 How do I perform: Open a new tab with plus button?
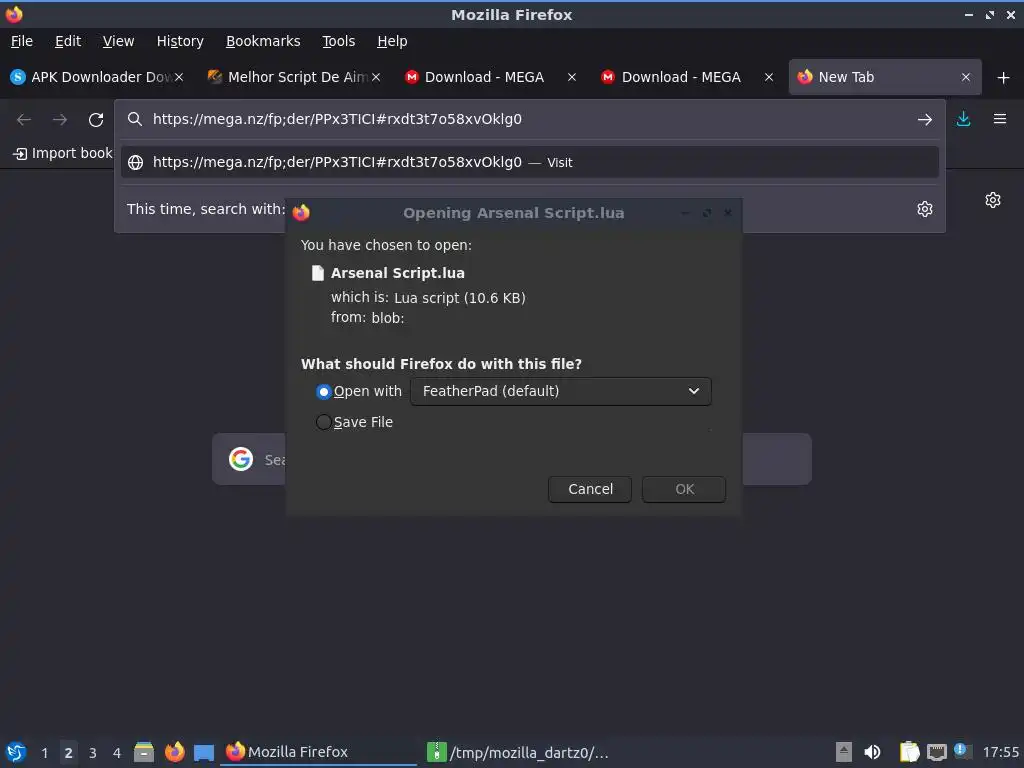click(1004, 78)
